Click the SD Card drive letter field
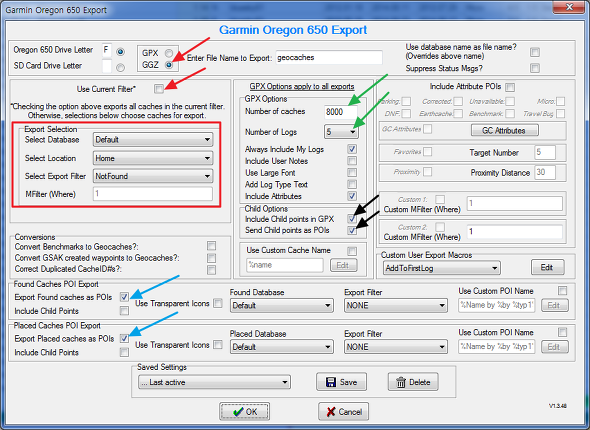Screen dimensions: 590x430 coord(107,66)
